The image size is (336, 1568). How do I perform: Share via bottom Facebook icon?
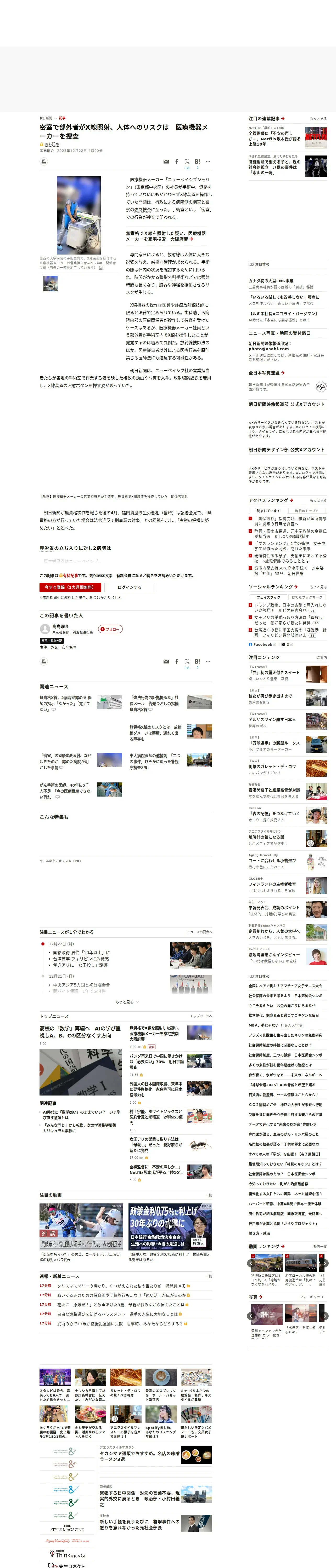click(x=177, y=662)
